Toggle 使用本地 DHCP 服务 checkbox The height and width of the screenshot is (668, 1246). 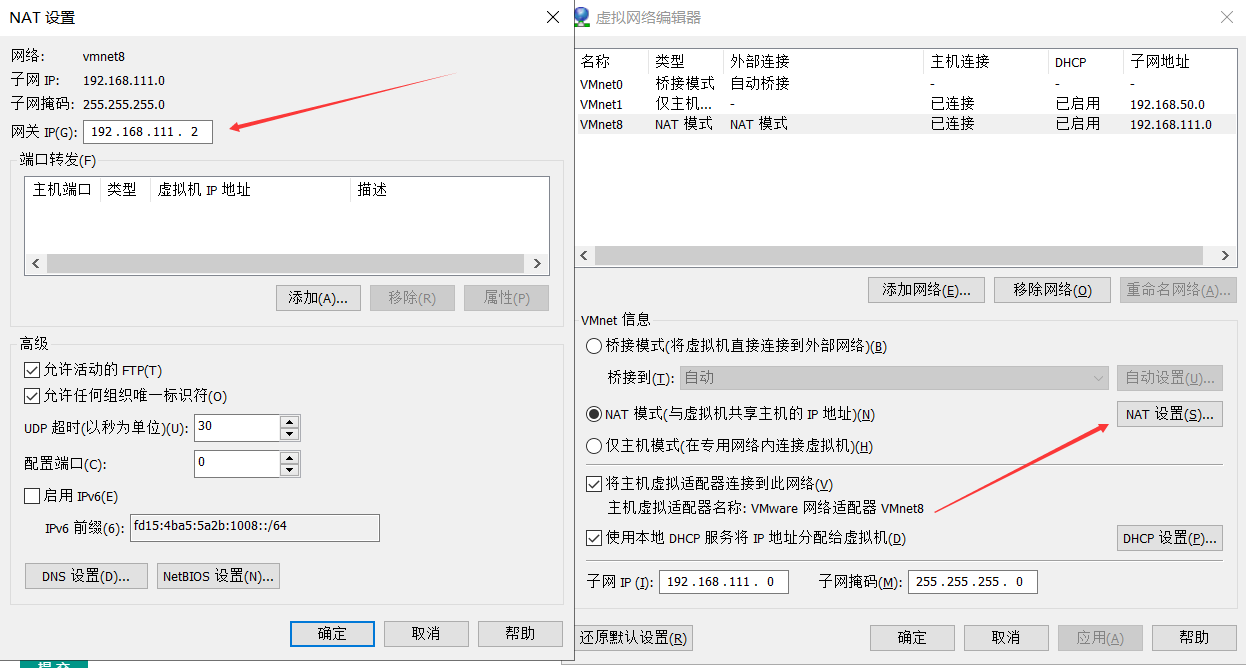(594, 538)
